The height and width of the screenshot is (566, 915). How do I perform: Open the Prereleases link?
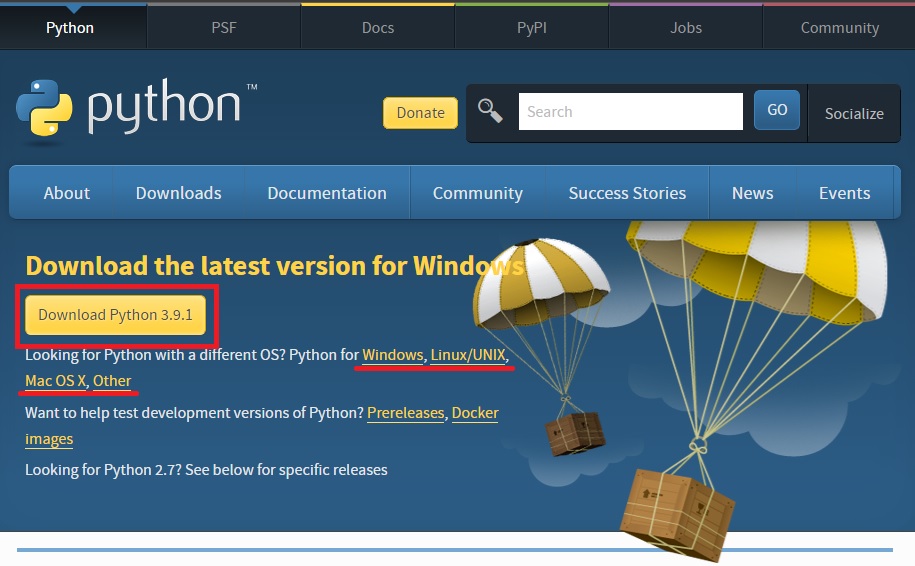[x=406, y=413]
